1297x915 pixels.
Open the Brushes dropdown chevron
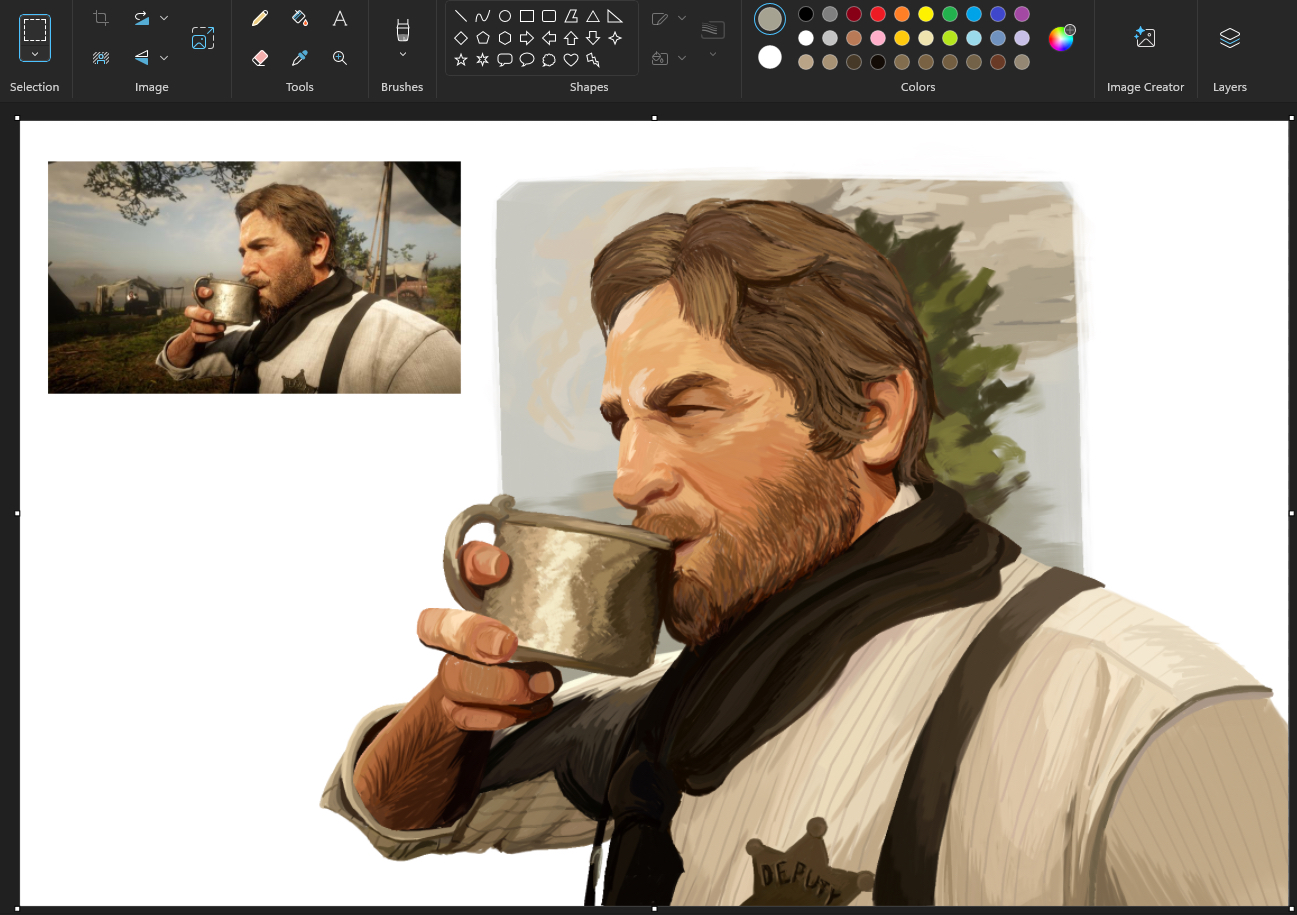coord(403,54)
